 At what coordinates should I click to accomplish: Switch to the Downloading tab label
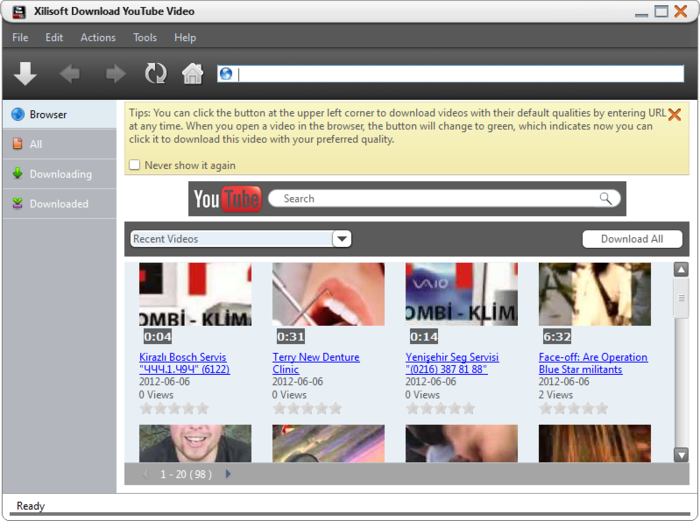click(61, 174)
